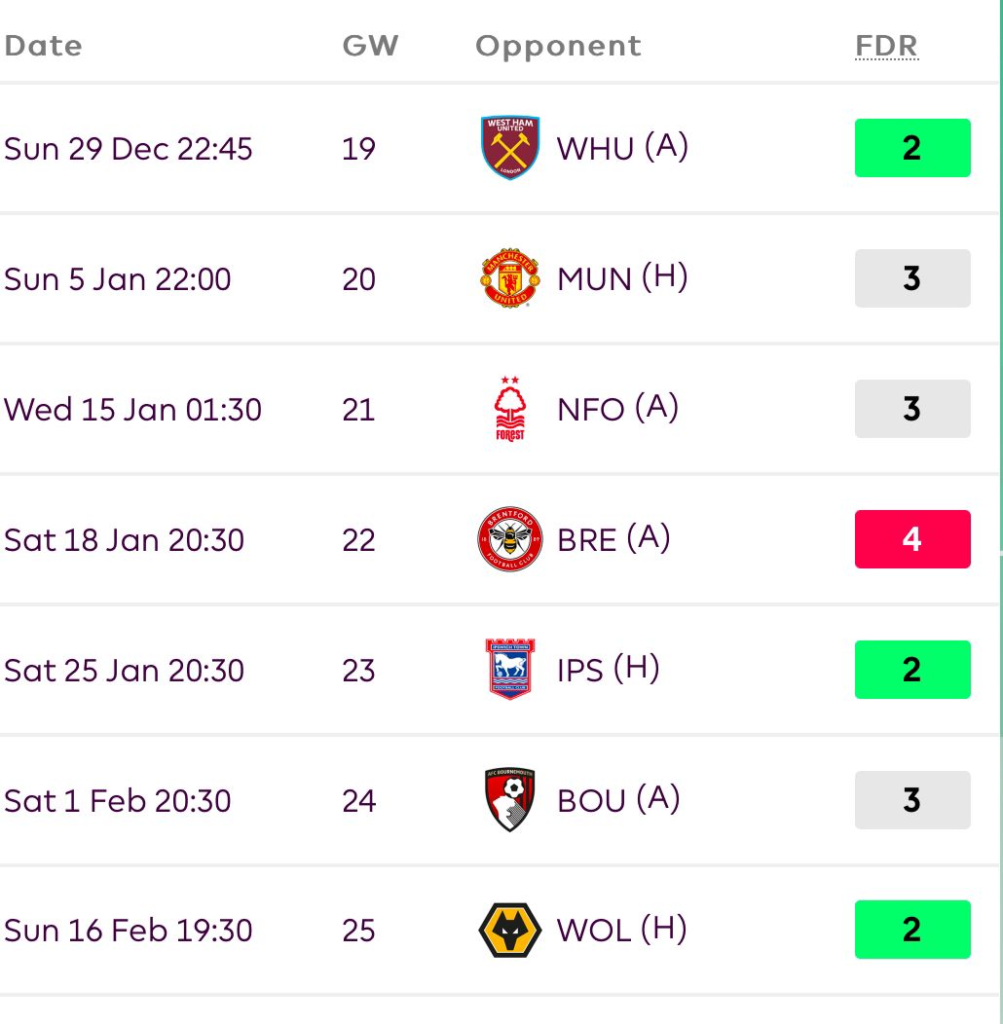Click gameweek 24 number in Bournemouth row
Image resolution: width=1003 pixels, height=1024 pixels.
coord(359,801)
